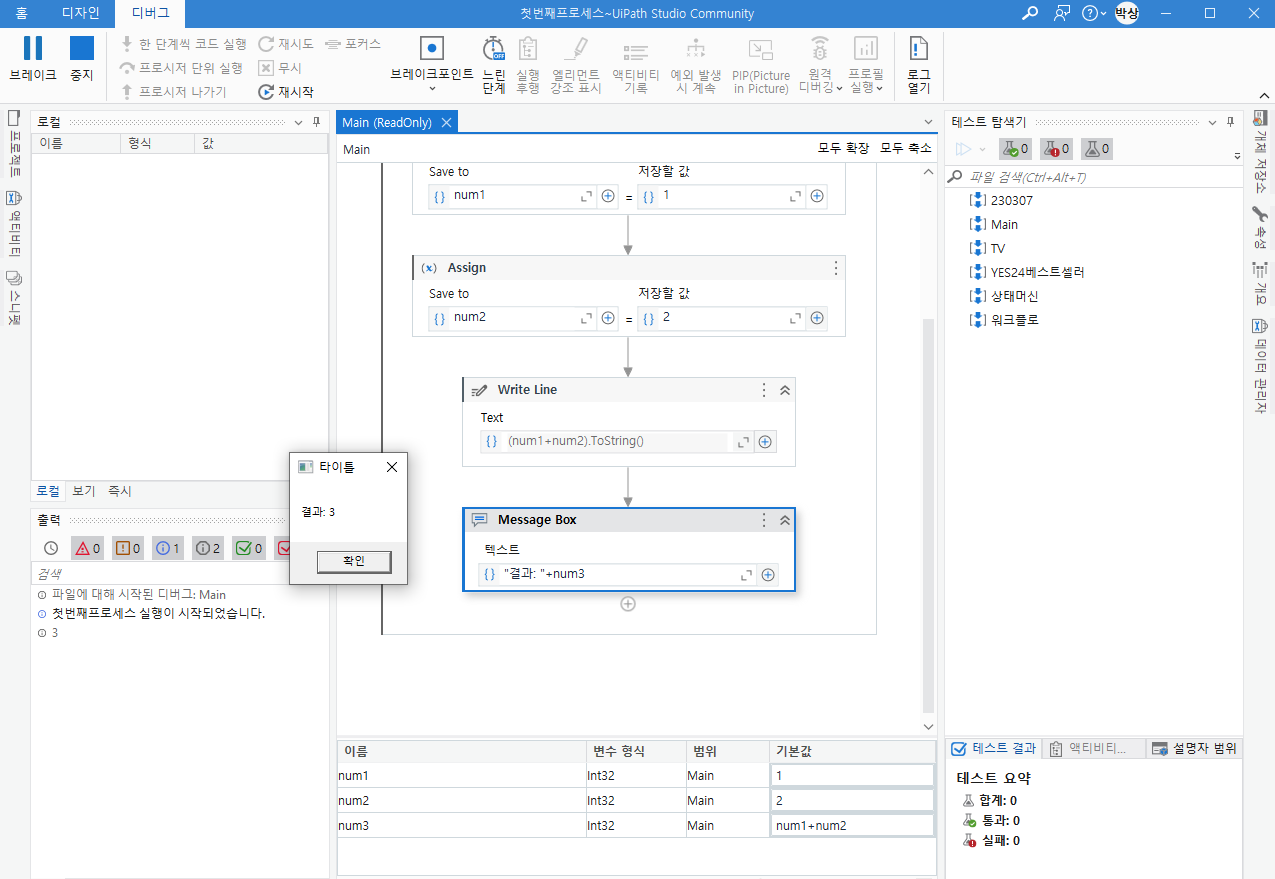
Task: Stop execution with the 중지 button
Action: 81,59
